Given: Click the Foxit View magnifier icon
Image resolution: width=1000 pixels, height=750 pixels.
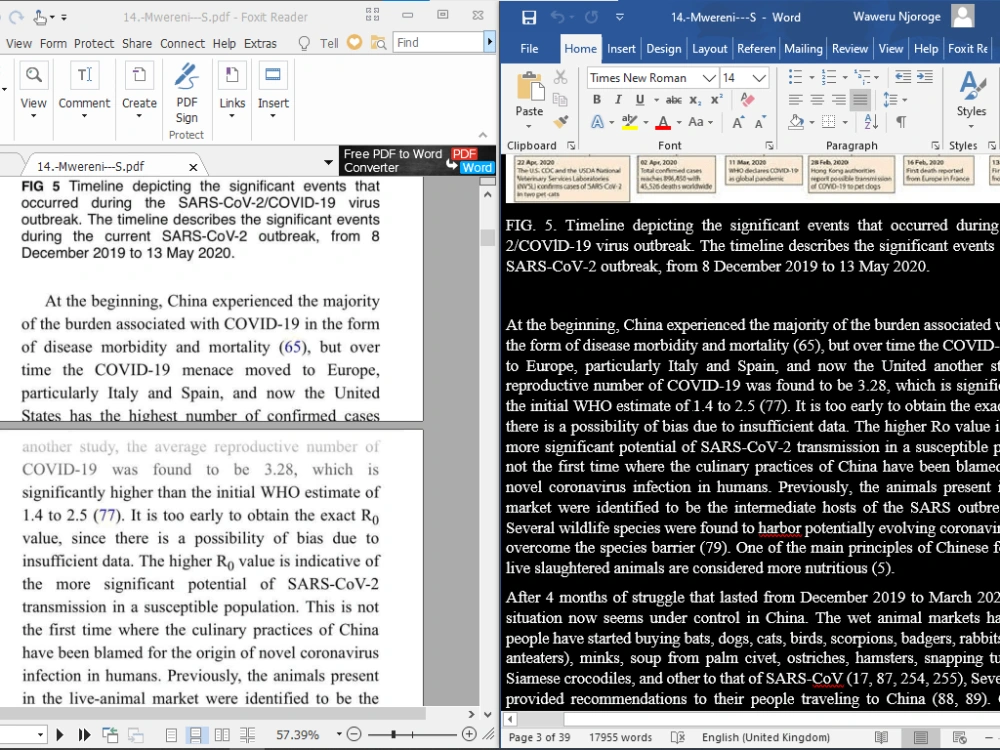Looking at the screenshot, I should point(33,75).
